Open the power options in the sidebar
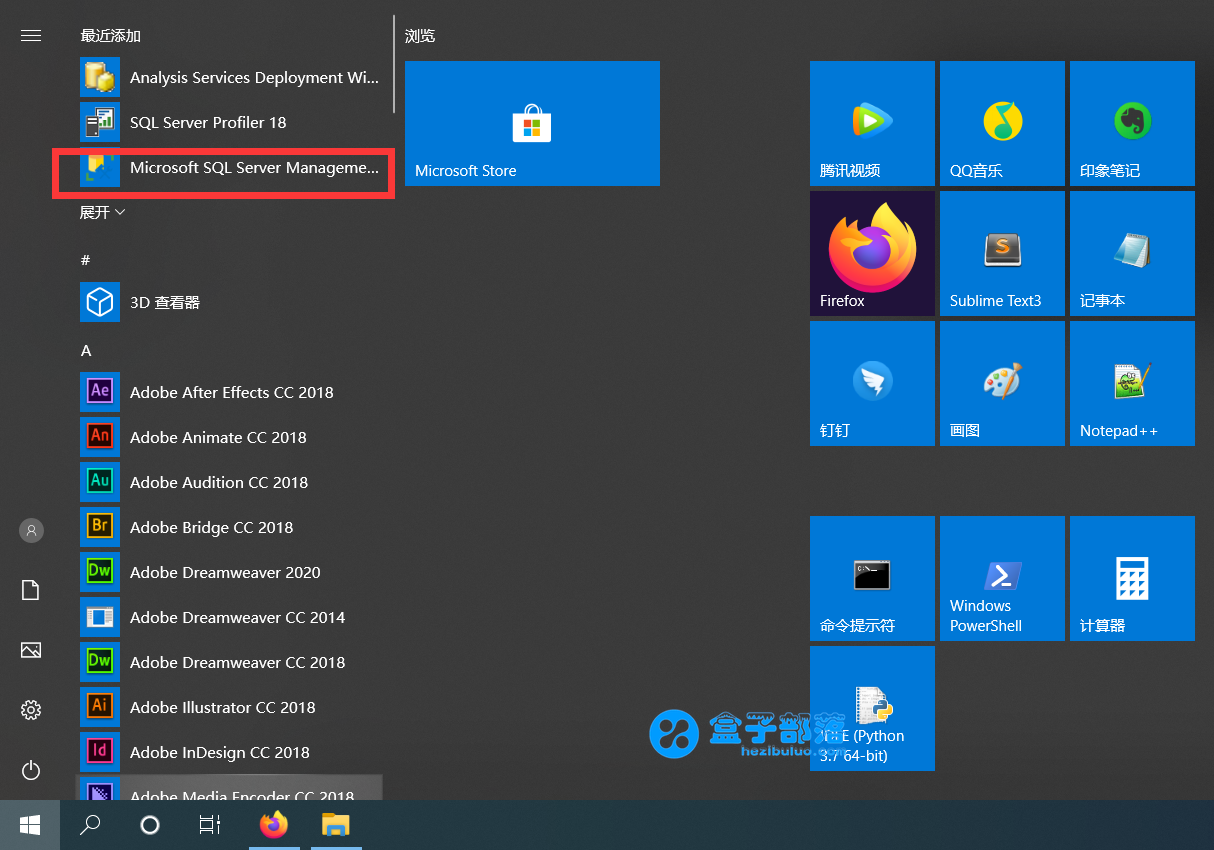1214x850 pixels. tap(30, 770)
